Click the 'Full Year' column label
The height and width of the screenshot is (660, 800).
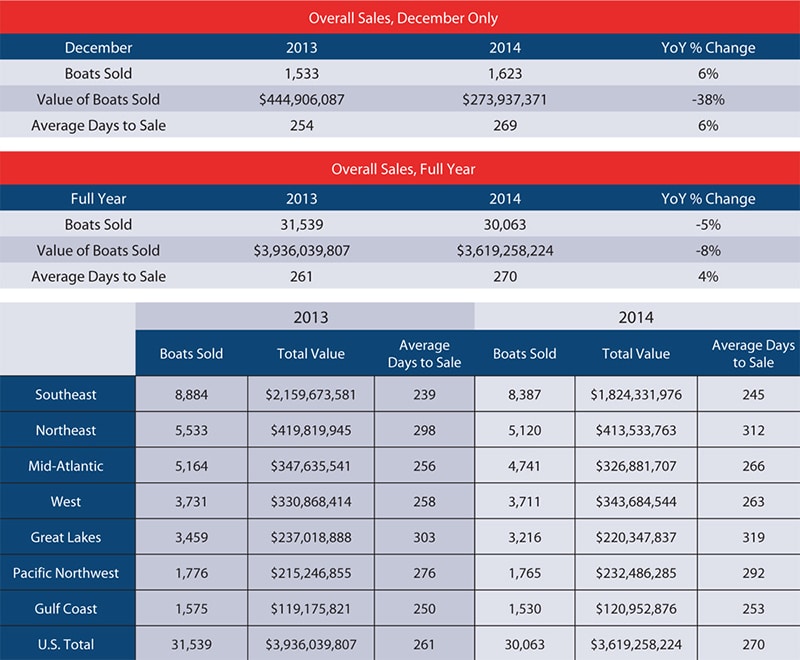[96, 198]
